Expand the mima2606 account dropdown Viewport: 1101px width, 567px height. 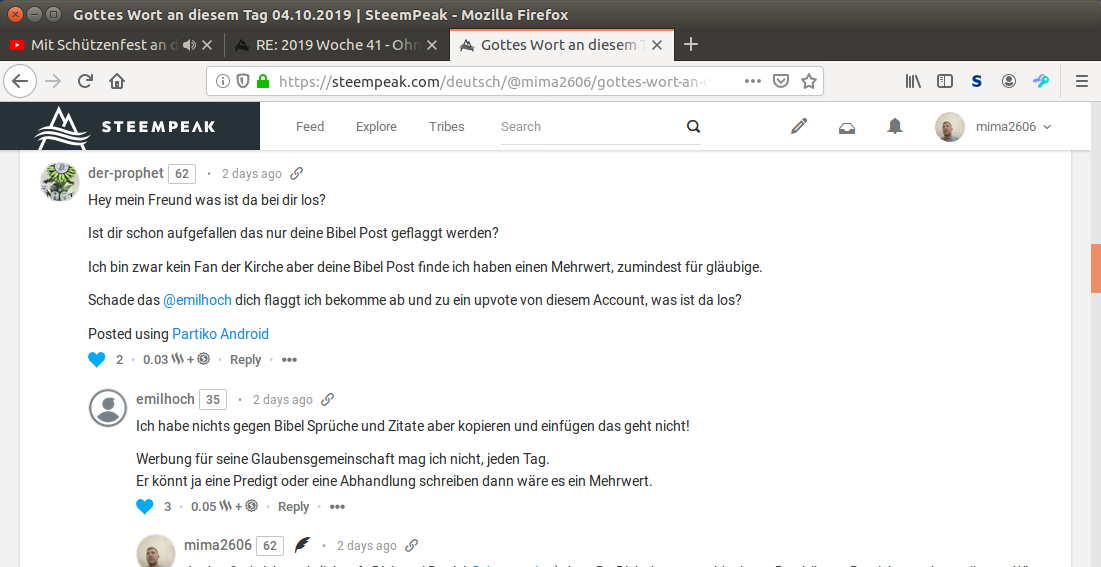tap(1046, 127)
